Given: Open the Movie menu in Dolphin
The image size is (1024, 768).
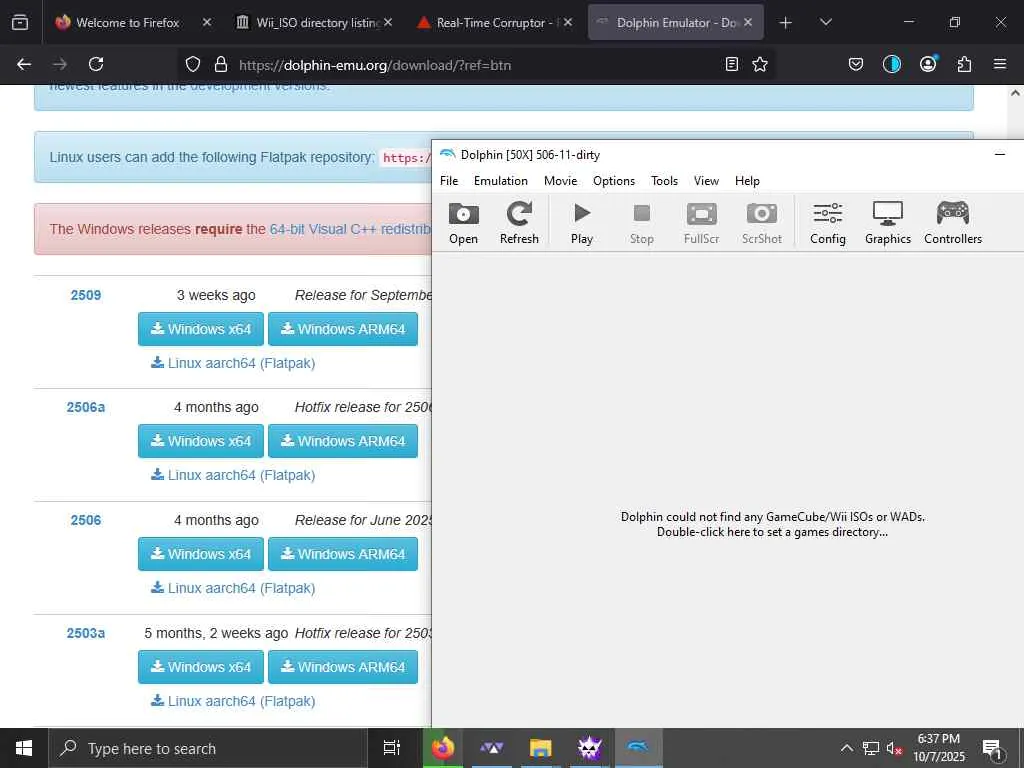Looking at the screenshot, I should (560, 181).
